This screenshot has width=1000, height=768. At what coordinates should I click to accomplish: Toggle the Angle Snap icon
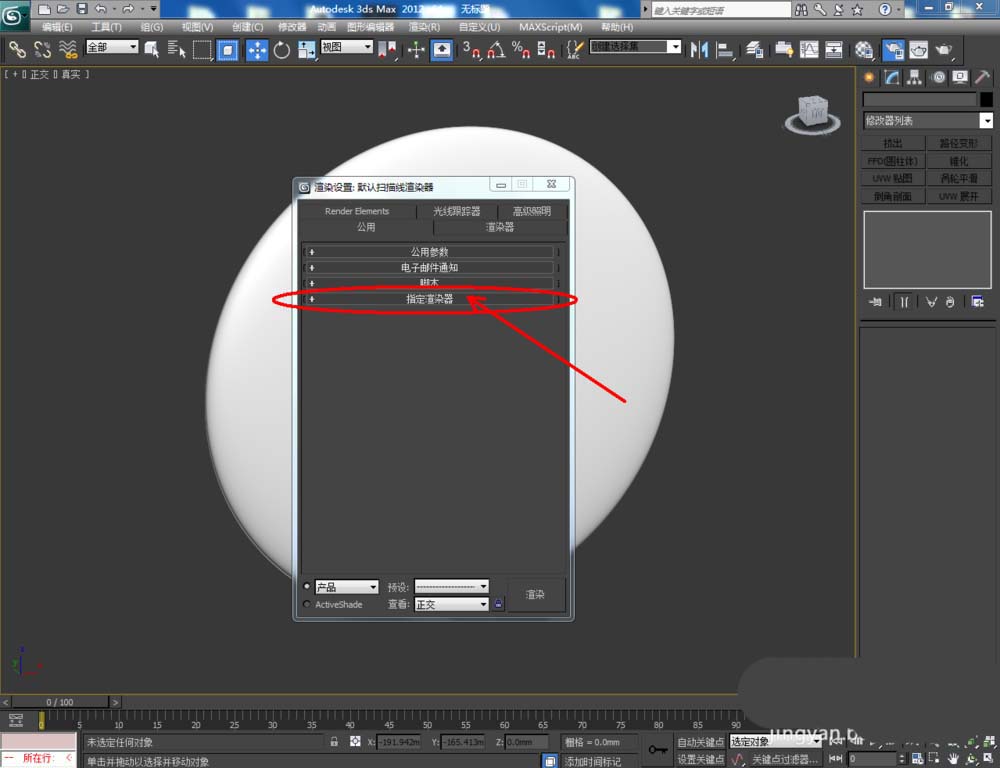496,49
